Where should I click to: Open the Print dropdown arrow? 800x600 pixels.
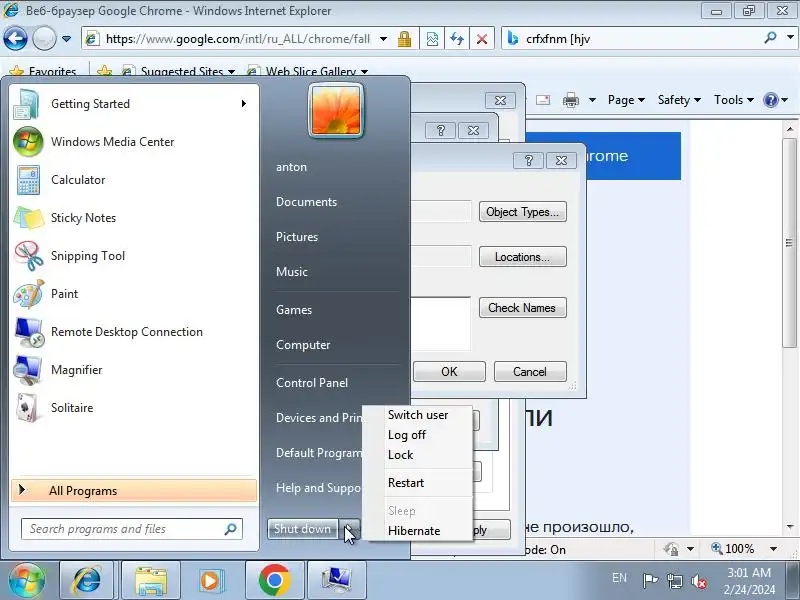click(592, 100)
